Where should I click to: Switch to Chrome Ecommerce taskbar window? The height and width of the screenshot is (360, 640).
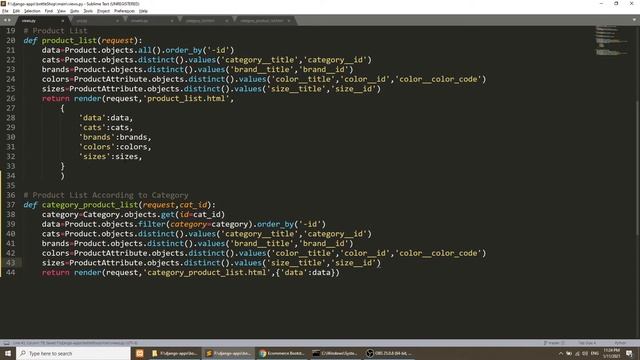(282, 353)
